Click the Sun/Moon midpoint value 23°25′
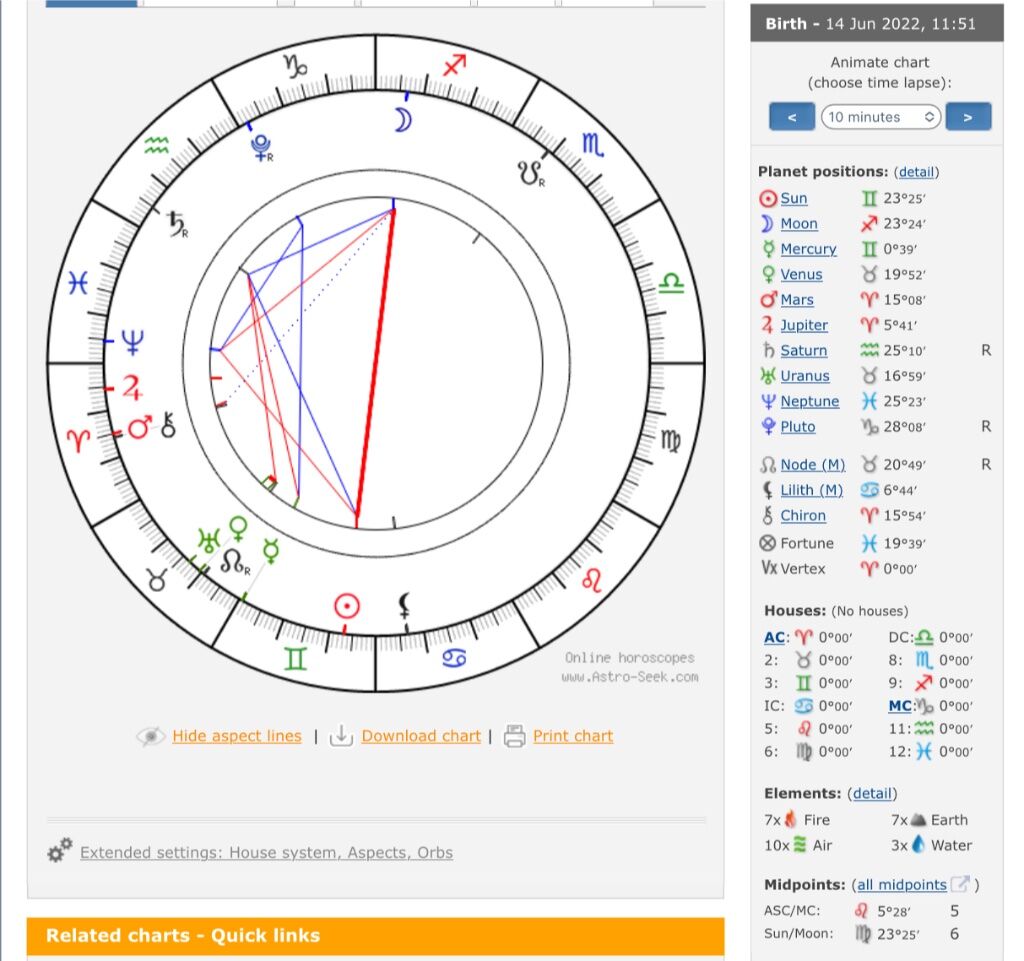The height and width of the screenshot is (961, 1024). 898,934
